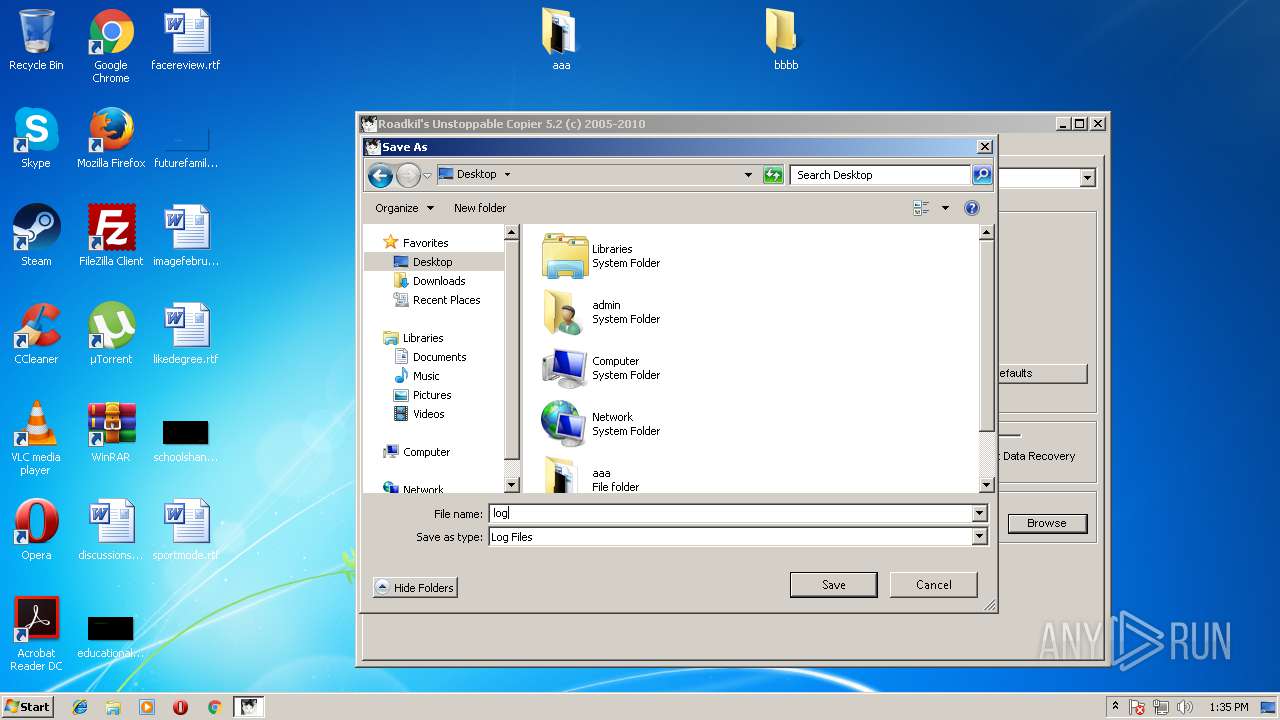
Task: Open volume control in system tray
Action: (x=1185, y=707)
